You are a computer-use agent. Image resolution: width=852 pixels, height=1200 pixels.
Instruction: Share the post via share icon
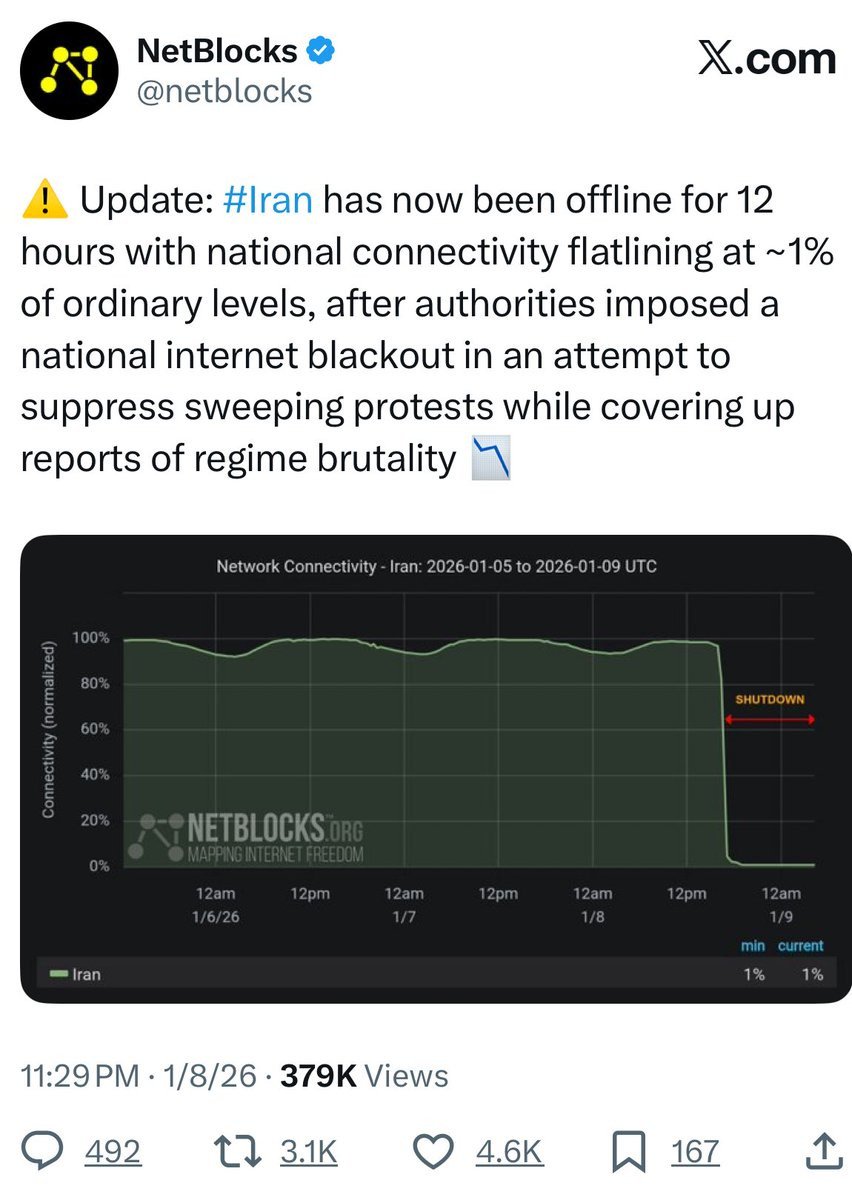pyautogui.click(x=822, y=1151)
